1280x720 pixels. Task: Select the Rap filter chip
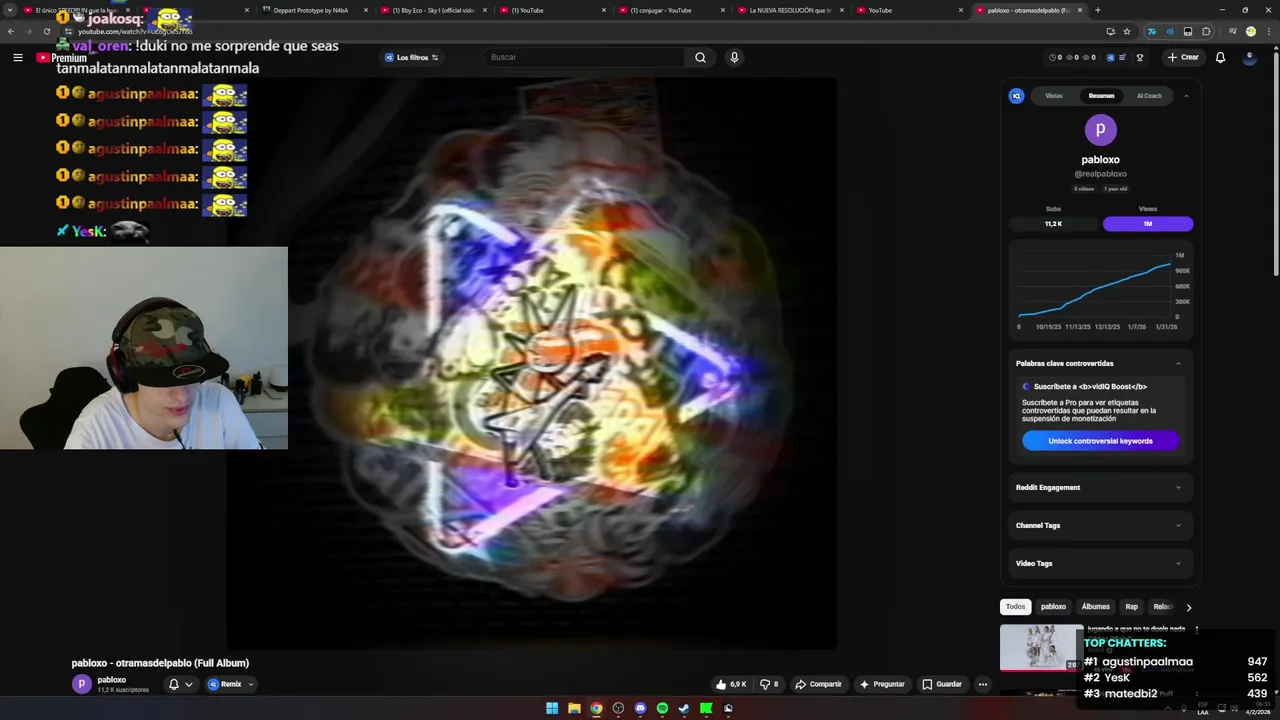point(1131,607)
